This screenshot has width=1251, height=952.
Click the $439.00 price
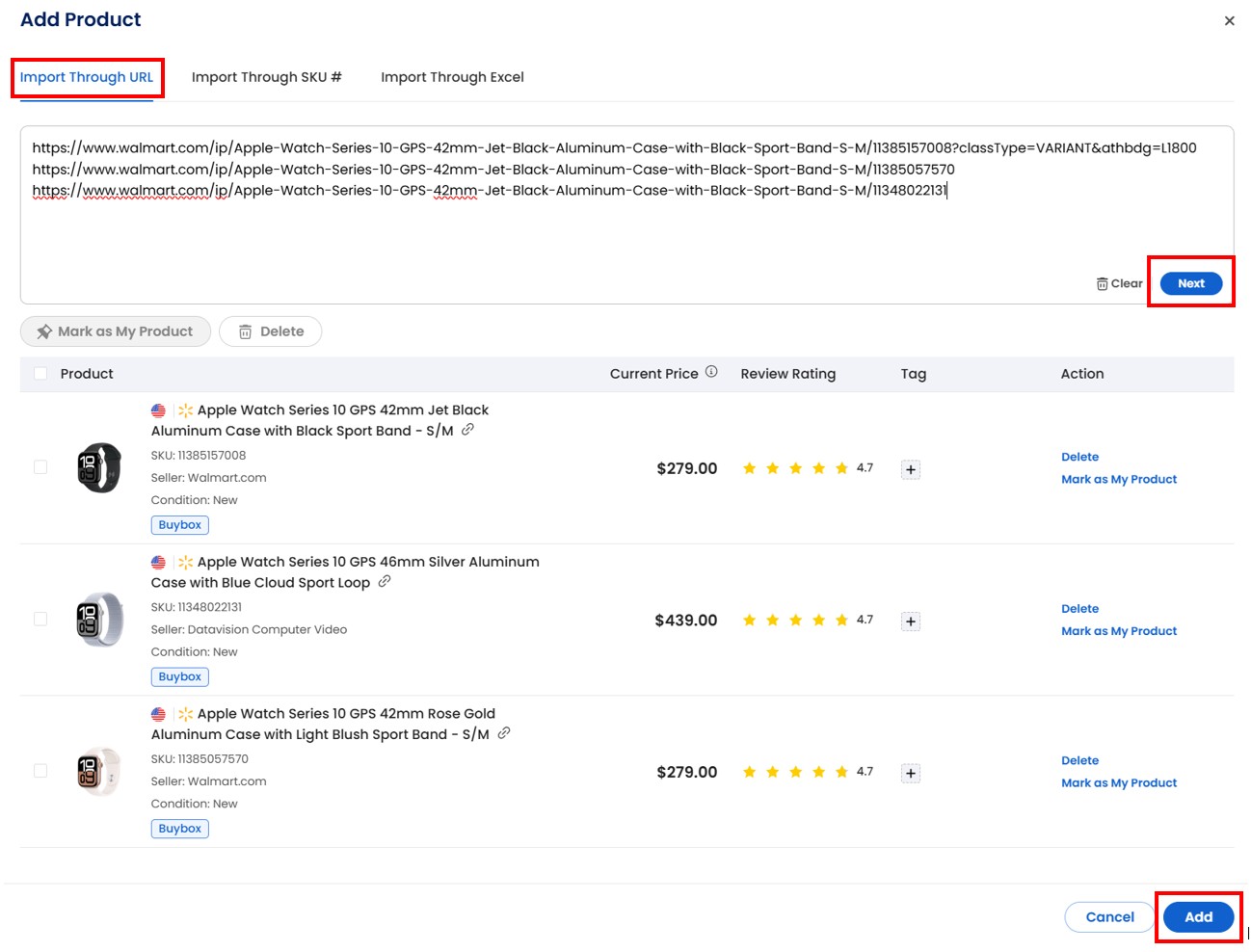[x=686, y=621]
